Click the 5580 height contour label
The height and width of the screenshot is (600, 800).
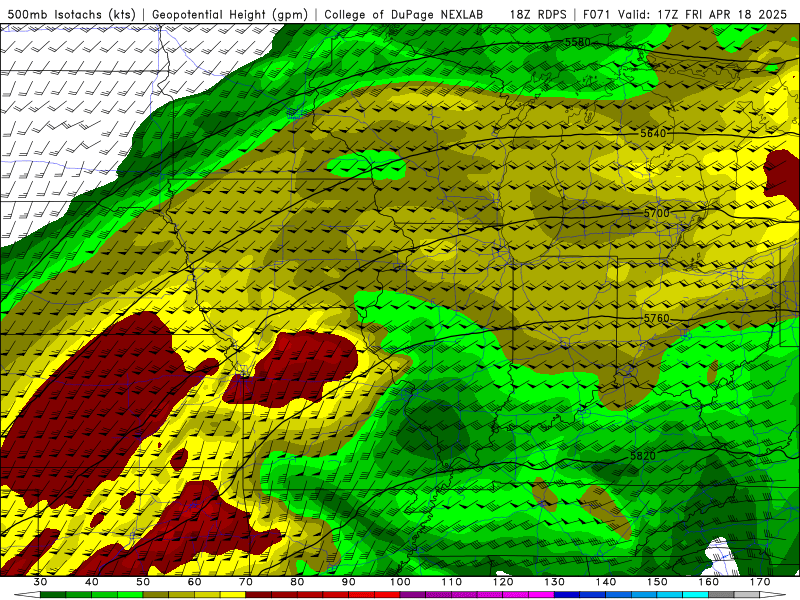[578, 42]
